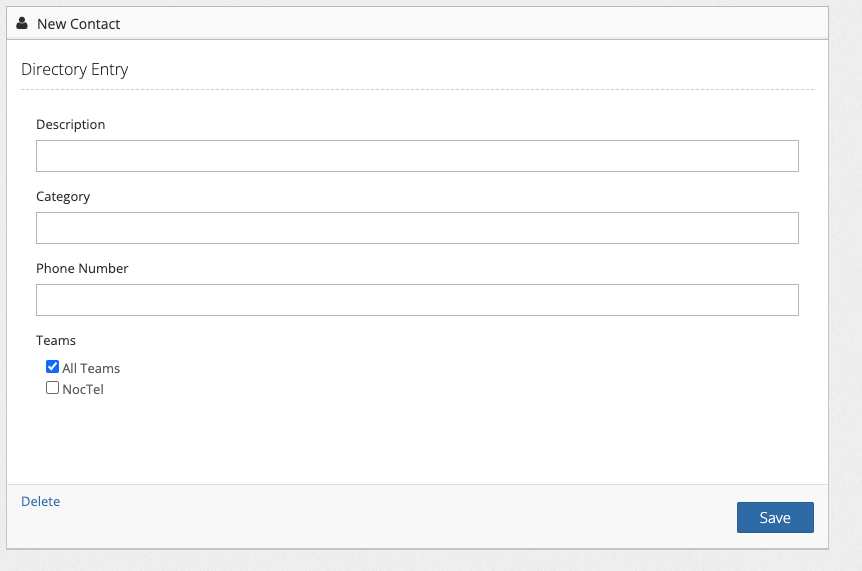Click the "New Contact" panel title

(78, 23)
